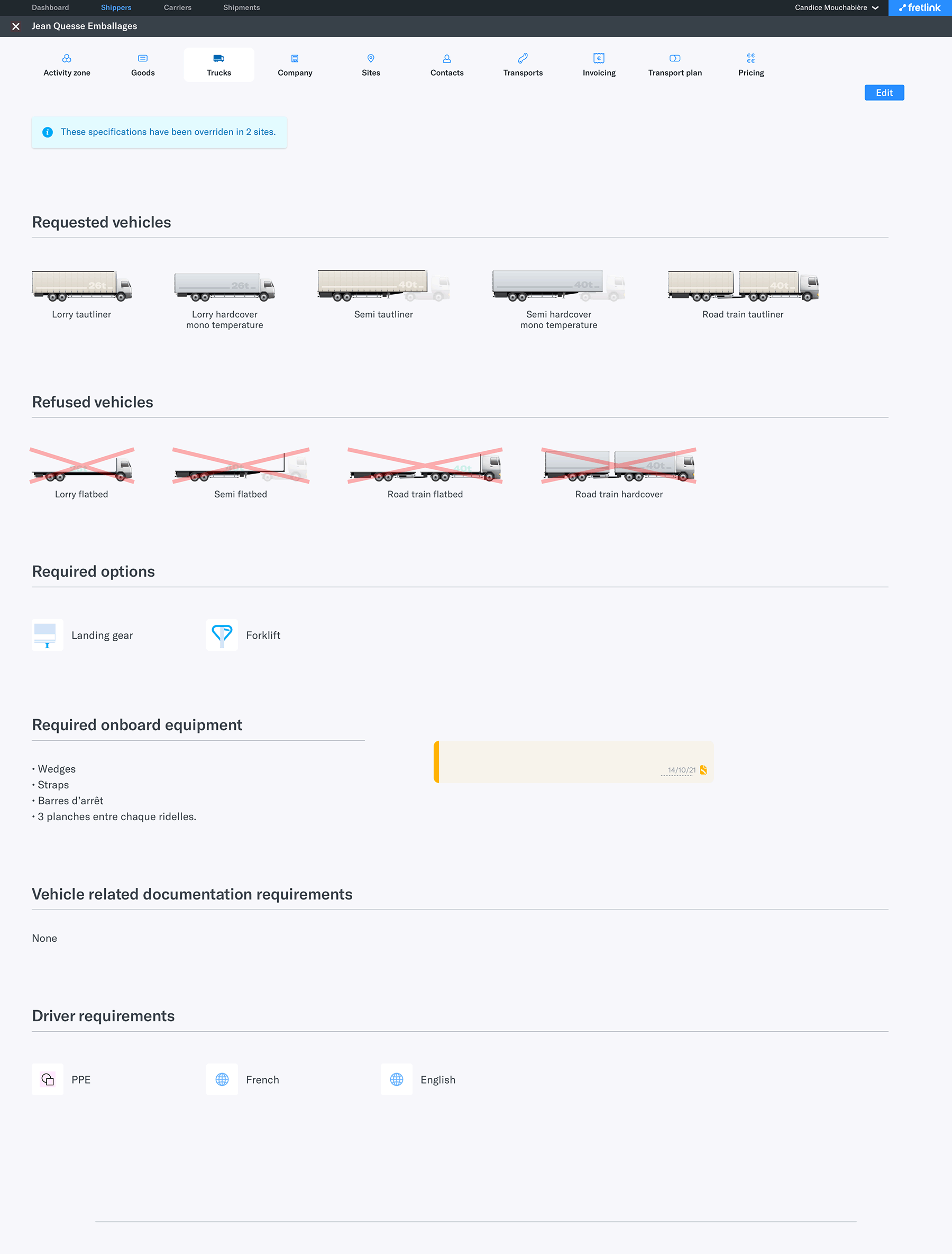
Task: Click the Forklift option icon
Action: pos(222,635)
